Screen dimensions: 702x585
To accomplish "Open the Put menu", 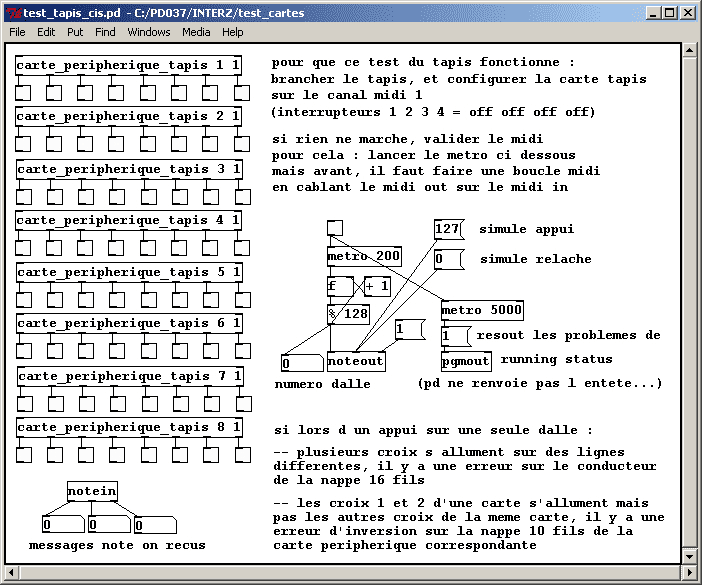I will pyautogui.click(x=75, y=32).
